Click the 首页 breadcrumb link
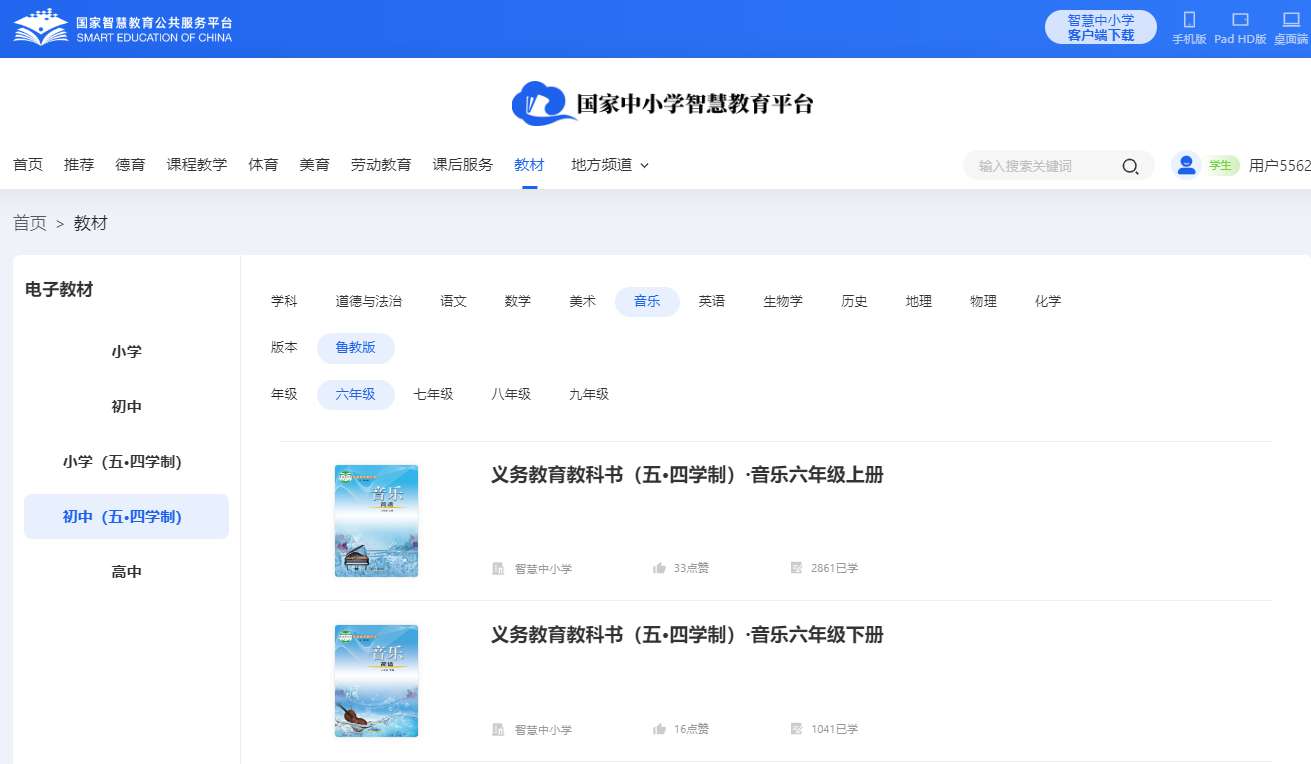Screen dimensions: 1311x764 [30, 223]
